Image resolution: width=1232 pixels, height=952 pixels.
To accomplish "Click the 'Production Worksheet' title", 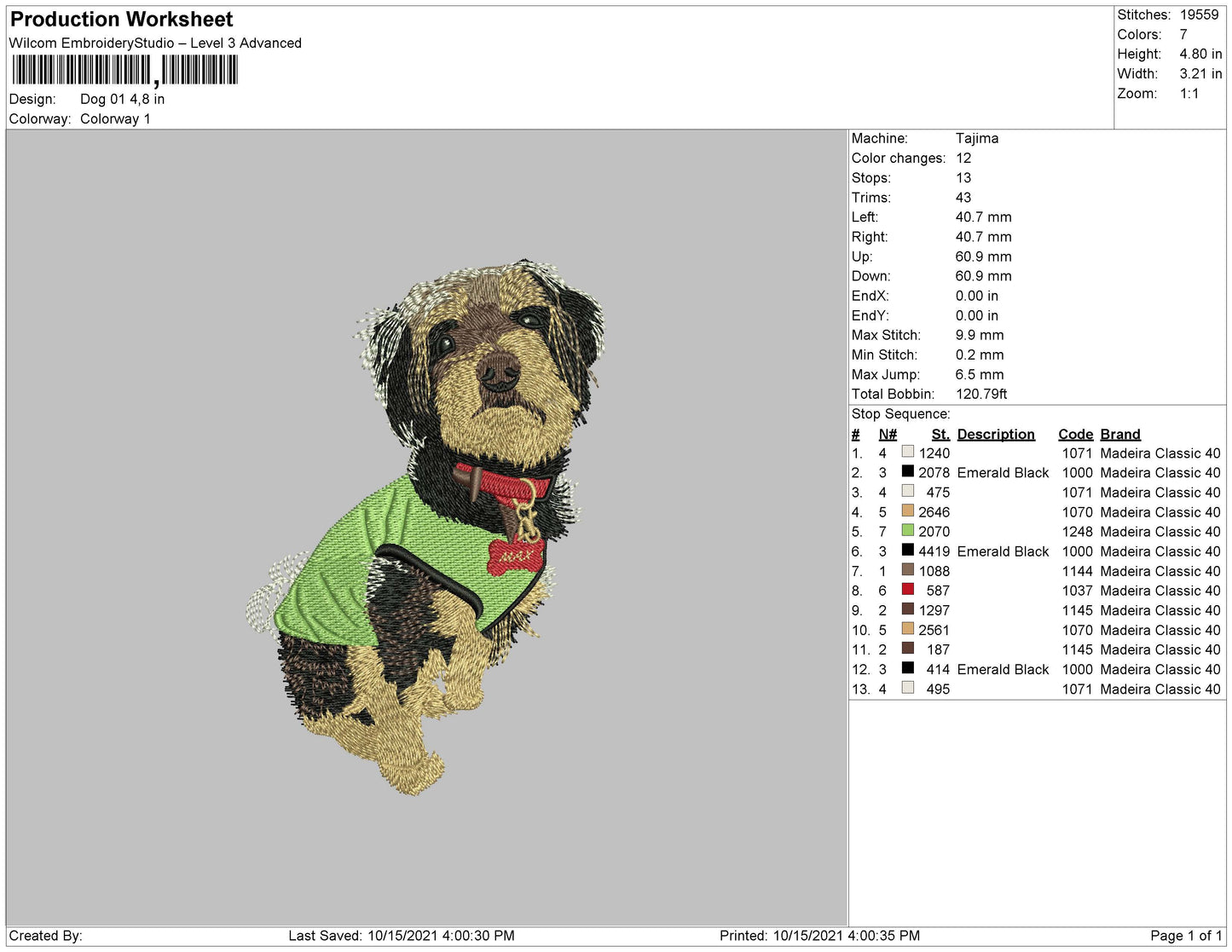I will pos(121,20).
